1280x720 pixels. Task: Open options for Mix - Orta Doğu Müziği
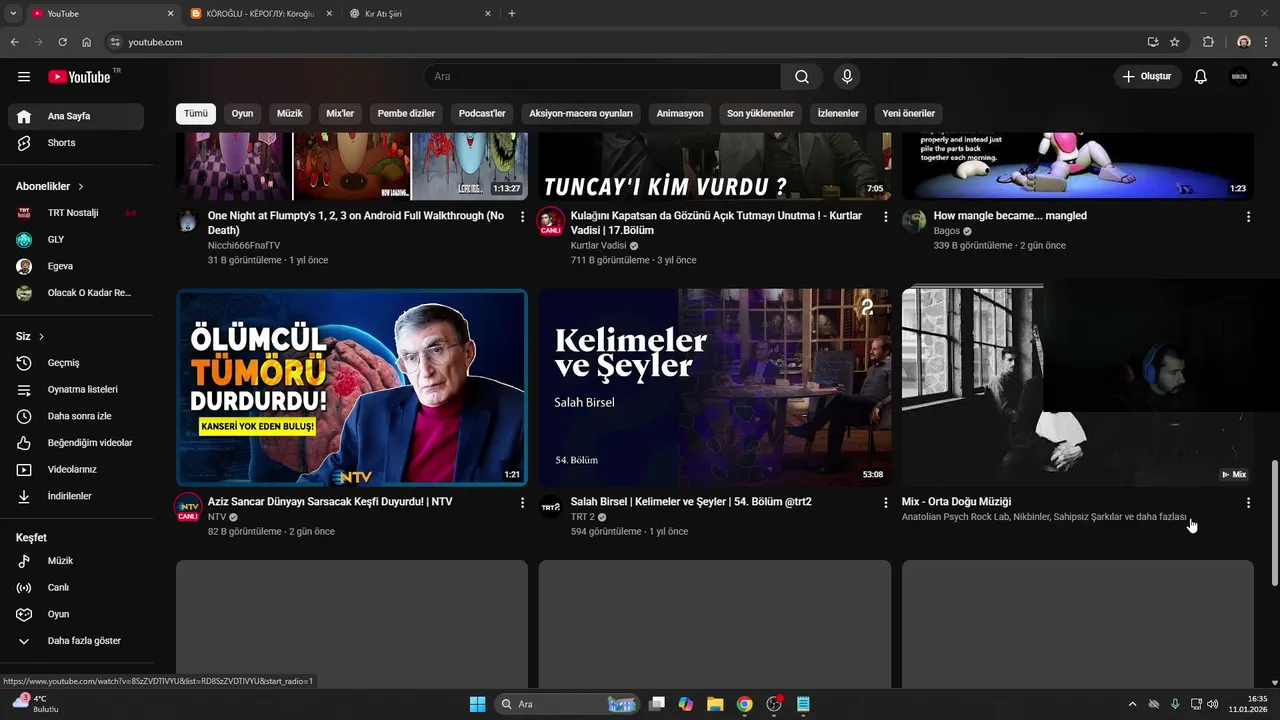(1248, 502)
